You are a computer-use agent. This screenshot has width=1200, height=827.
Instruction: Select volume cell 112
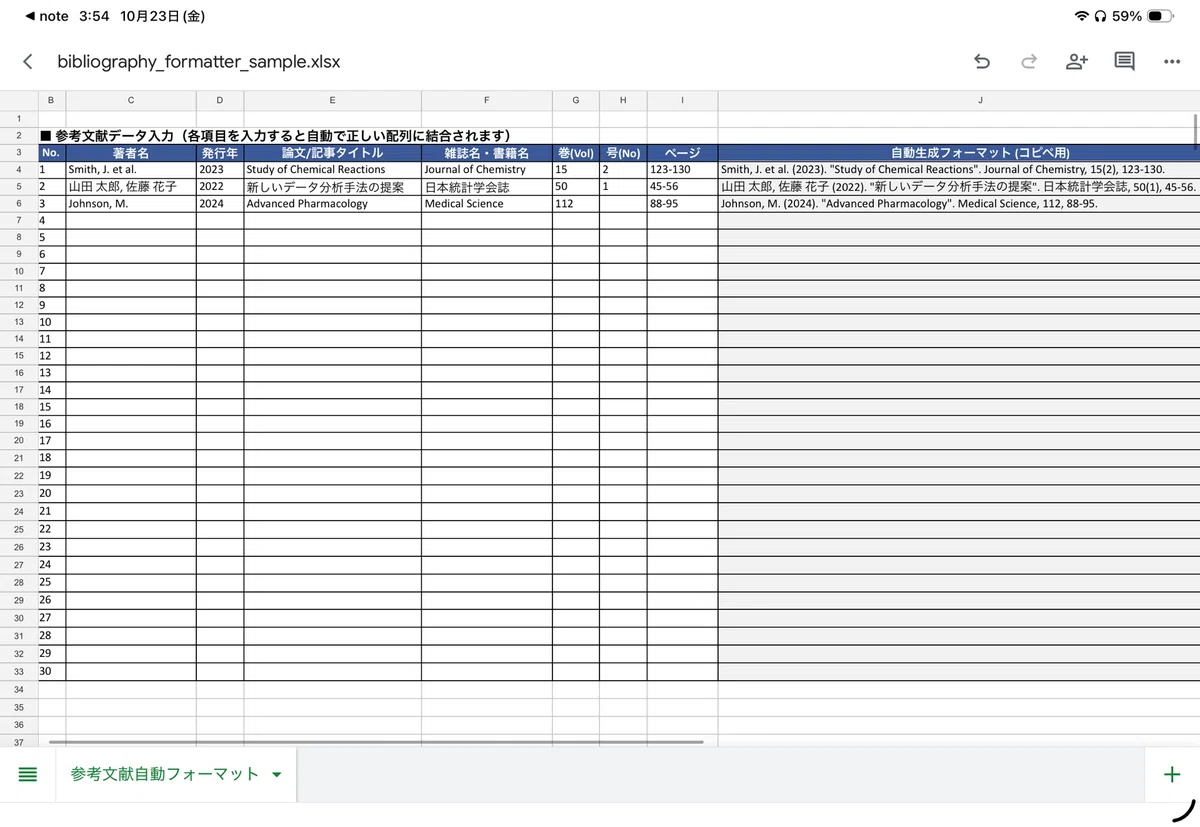point(576,203)
